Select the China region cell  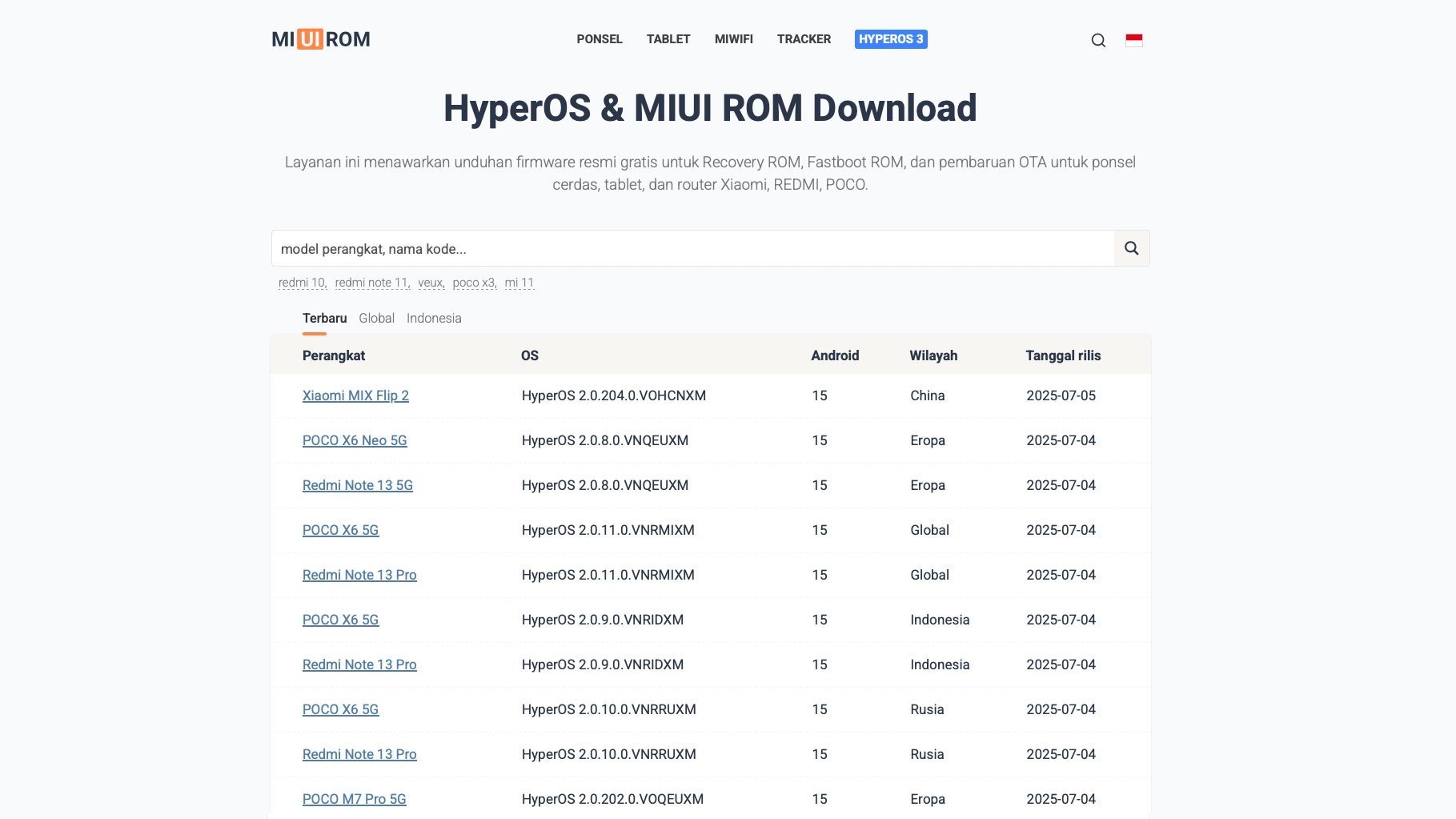pos(928,395)
